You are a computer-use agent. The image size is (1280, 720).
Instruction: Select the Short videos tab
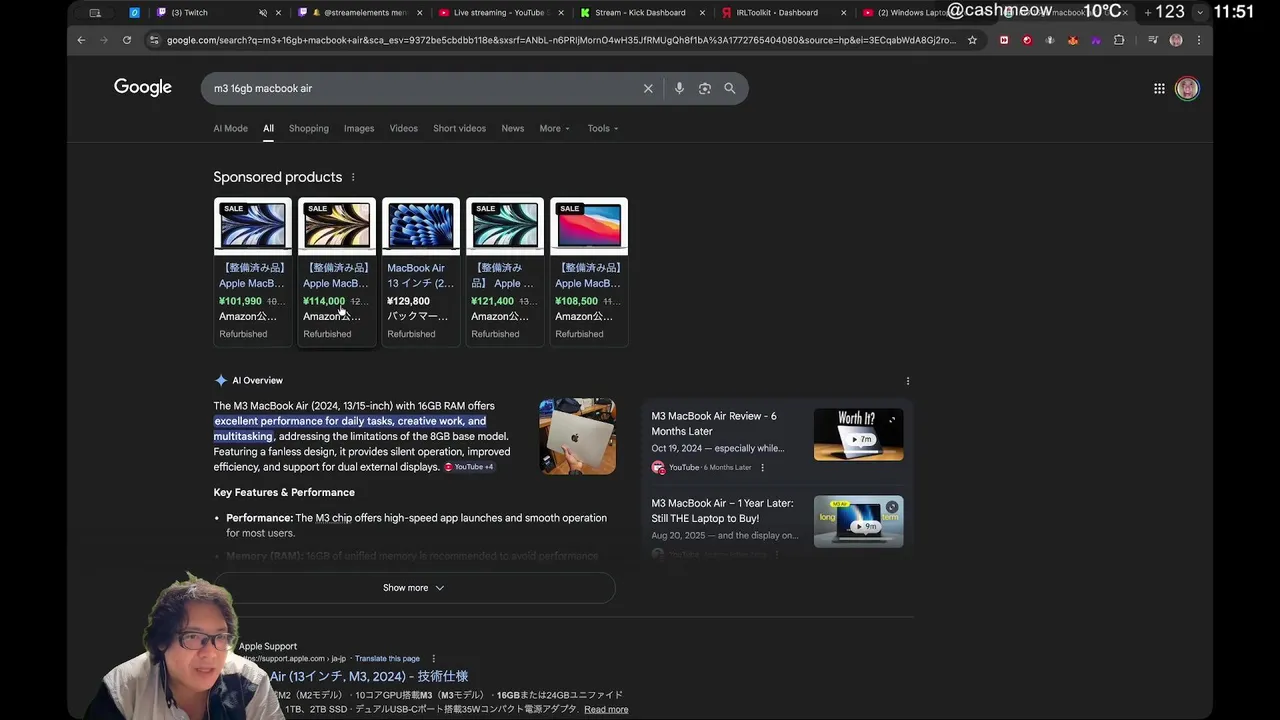459,128
